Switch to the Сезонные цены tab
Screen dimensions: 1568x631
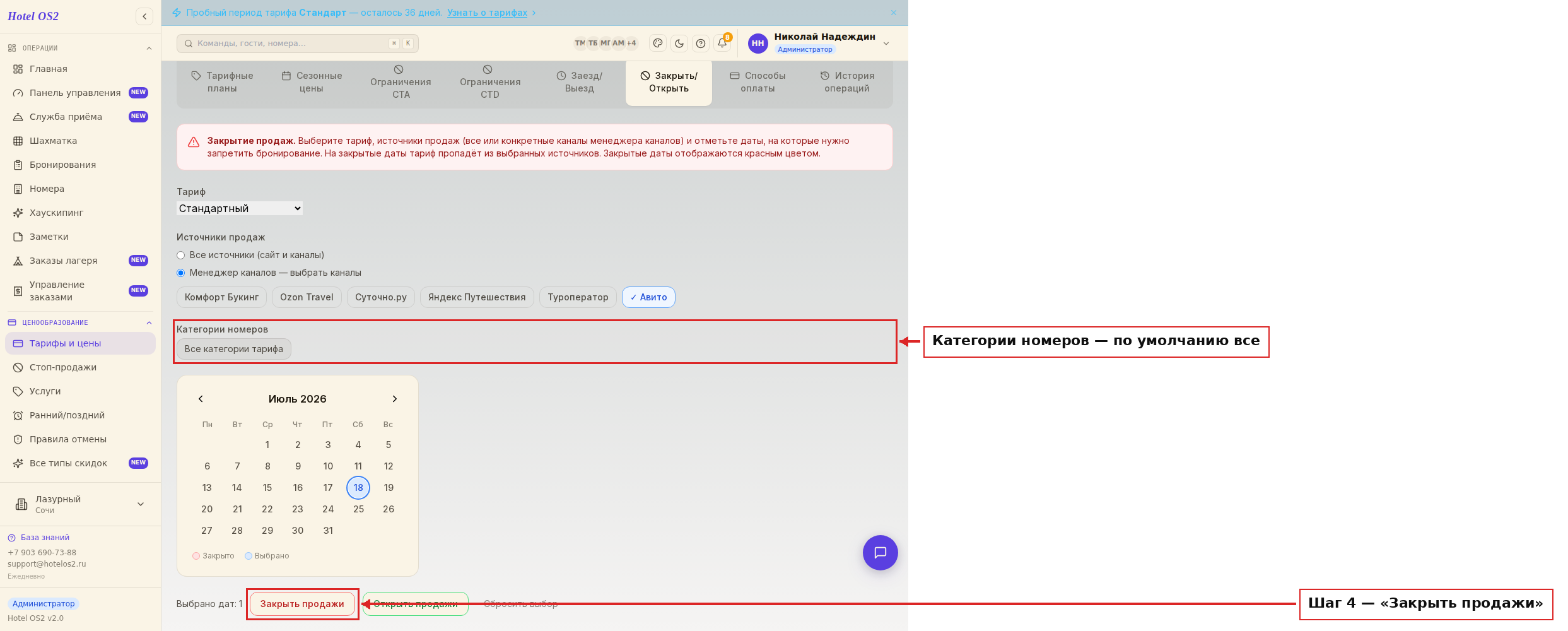pos(312,82)
